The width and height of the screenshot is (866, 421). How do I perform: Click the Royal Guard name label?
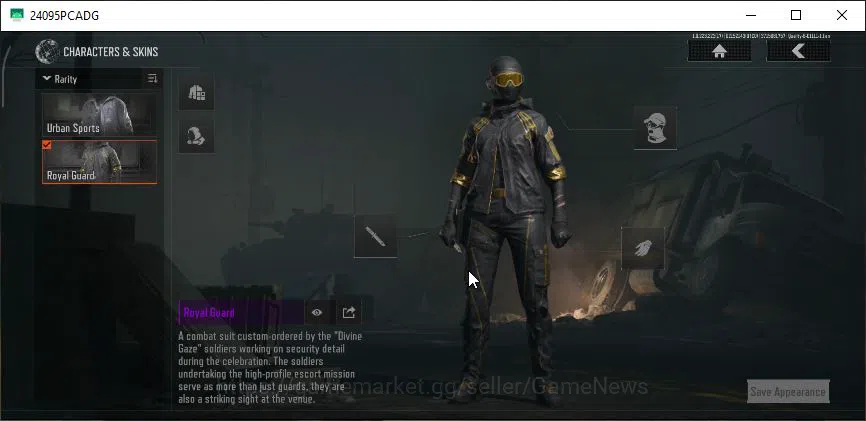point(209,313)
